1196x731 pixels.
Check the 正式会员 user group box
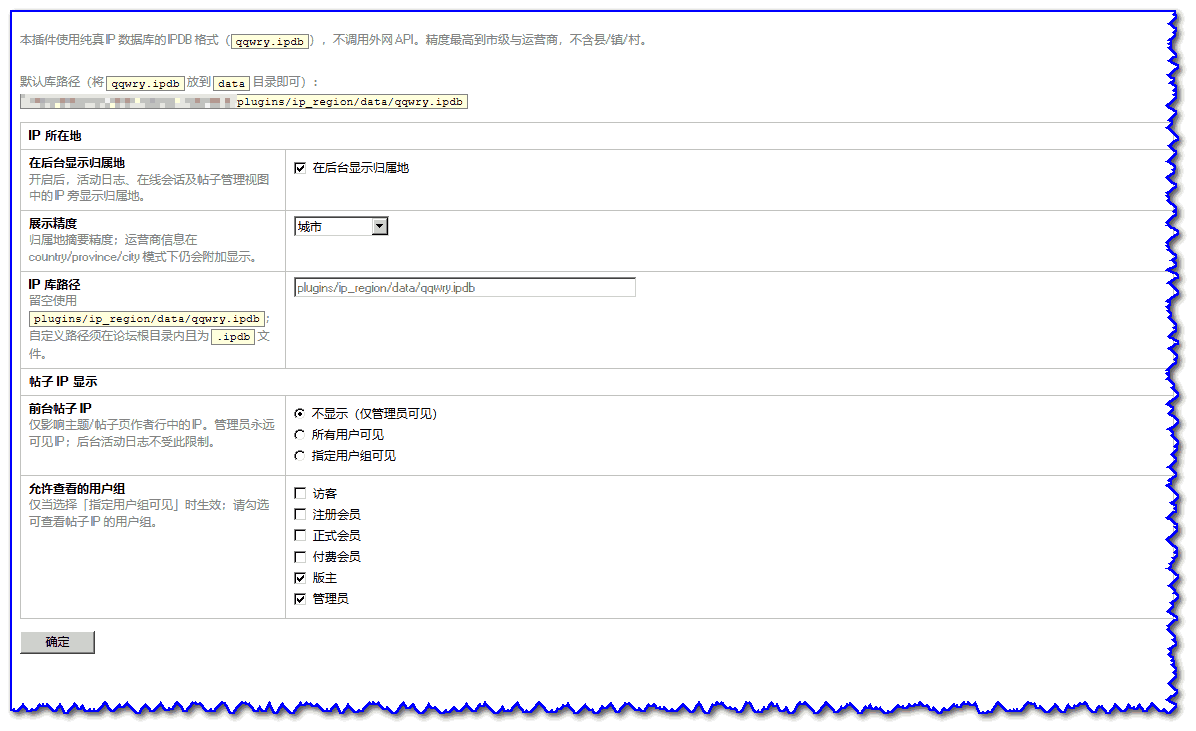coord(300,536)
